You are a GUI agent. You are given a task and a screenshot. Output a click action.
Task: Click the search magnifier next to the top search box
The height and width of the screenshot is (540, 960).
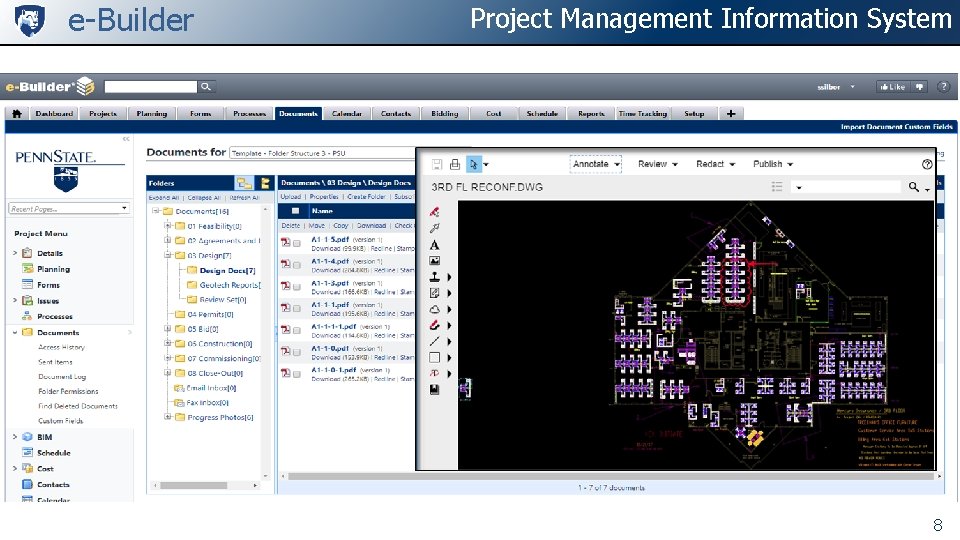click(x=206, y=87)
